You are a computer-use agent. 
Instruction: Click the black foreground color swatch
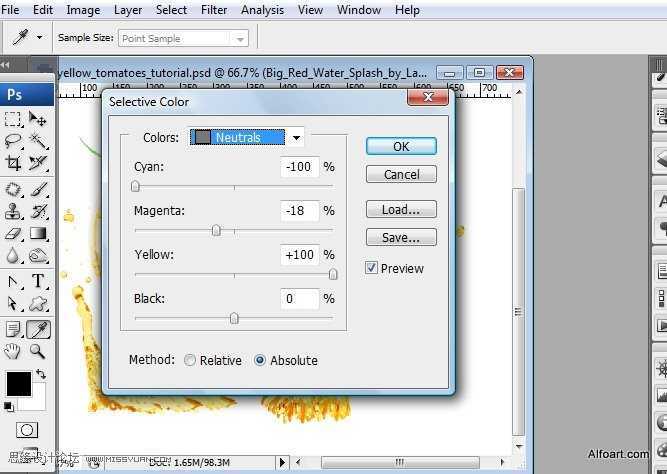coord(18,383)
